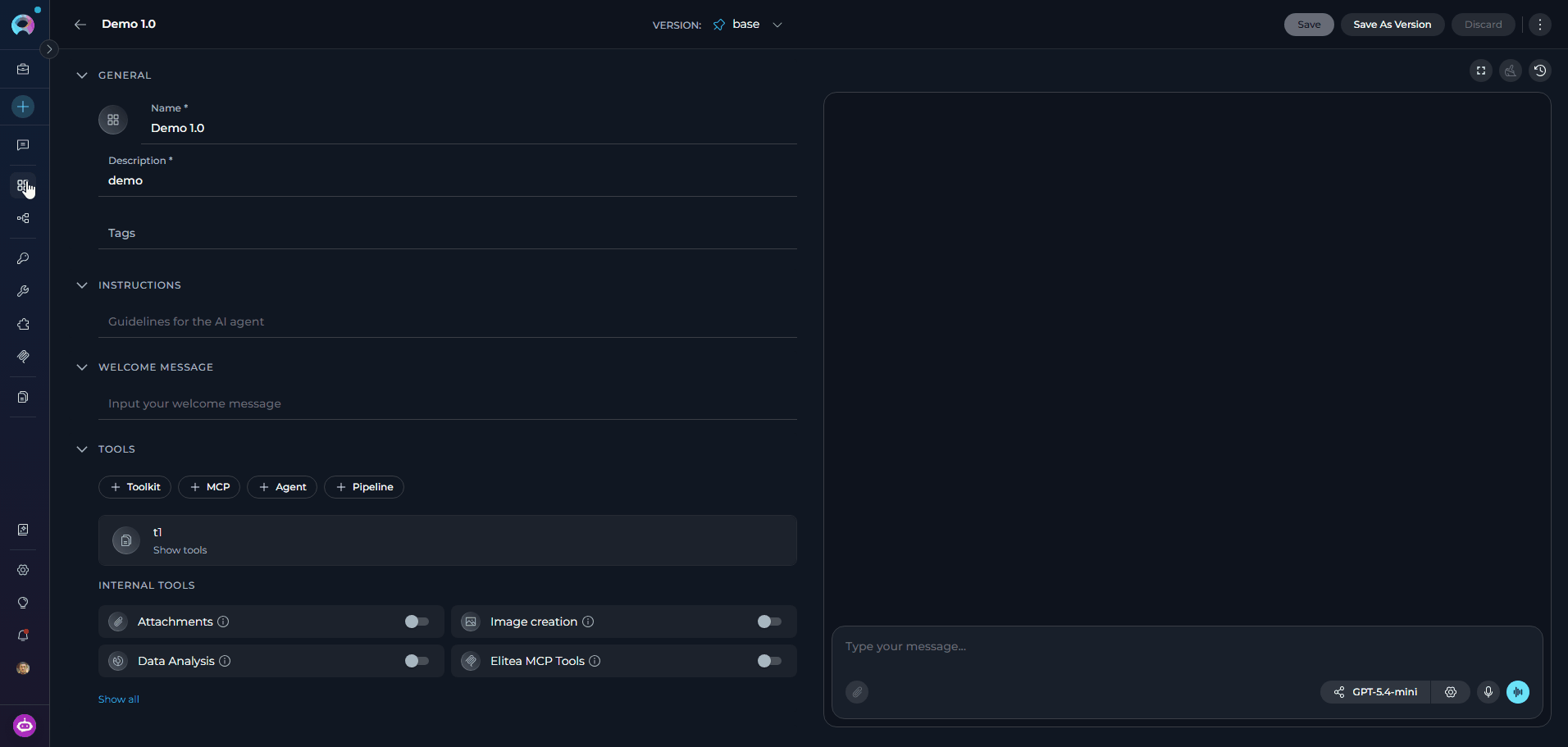Click Save As Version button

coord(1393,25)
